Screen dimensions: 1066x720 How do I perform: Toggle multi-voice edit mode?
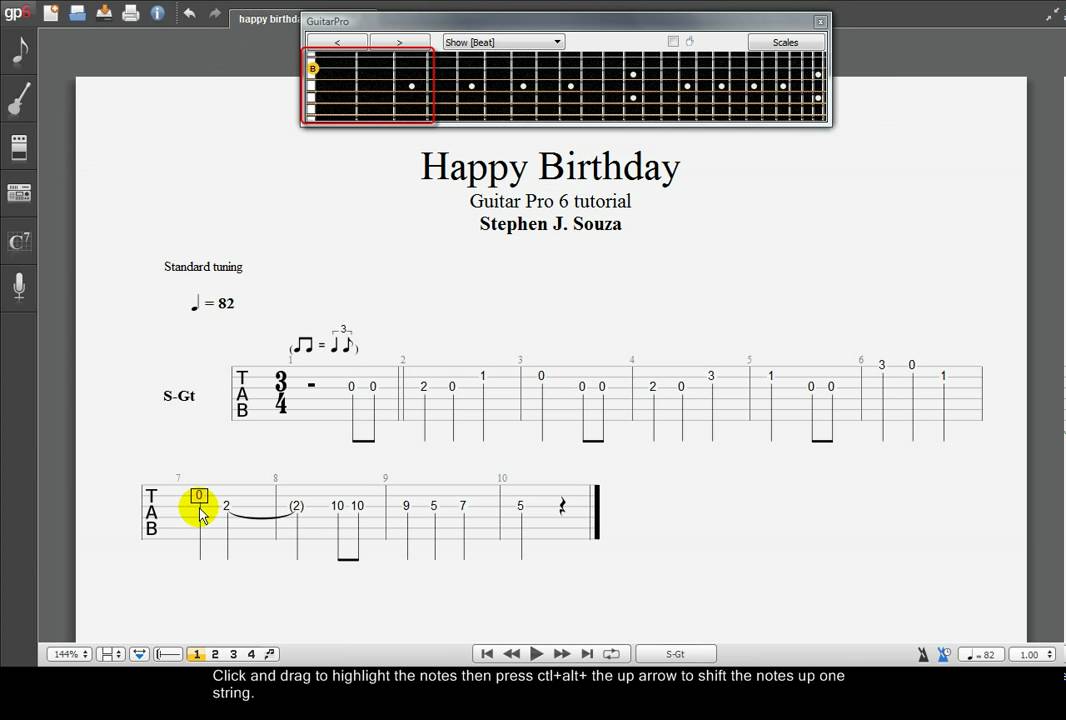point(270,654)
